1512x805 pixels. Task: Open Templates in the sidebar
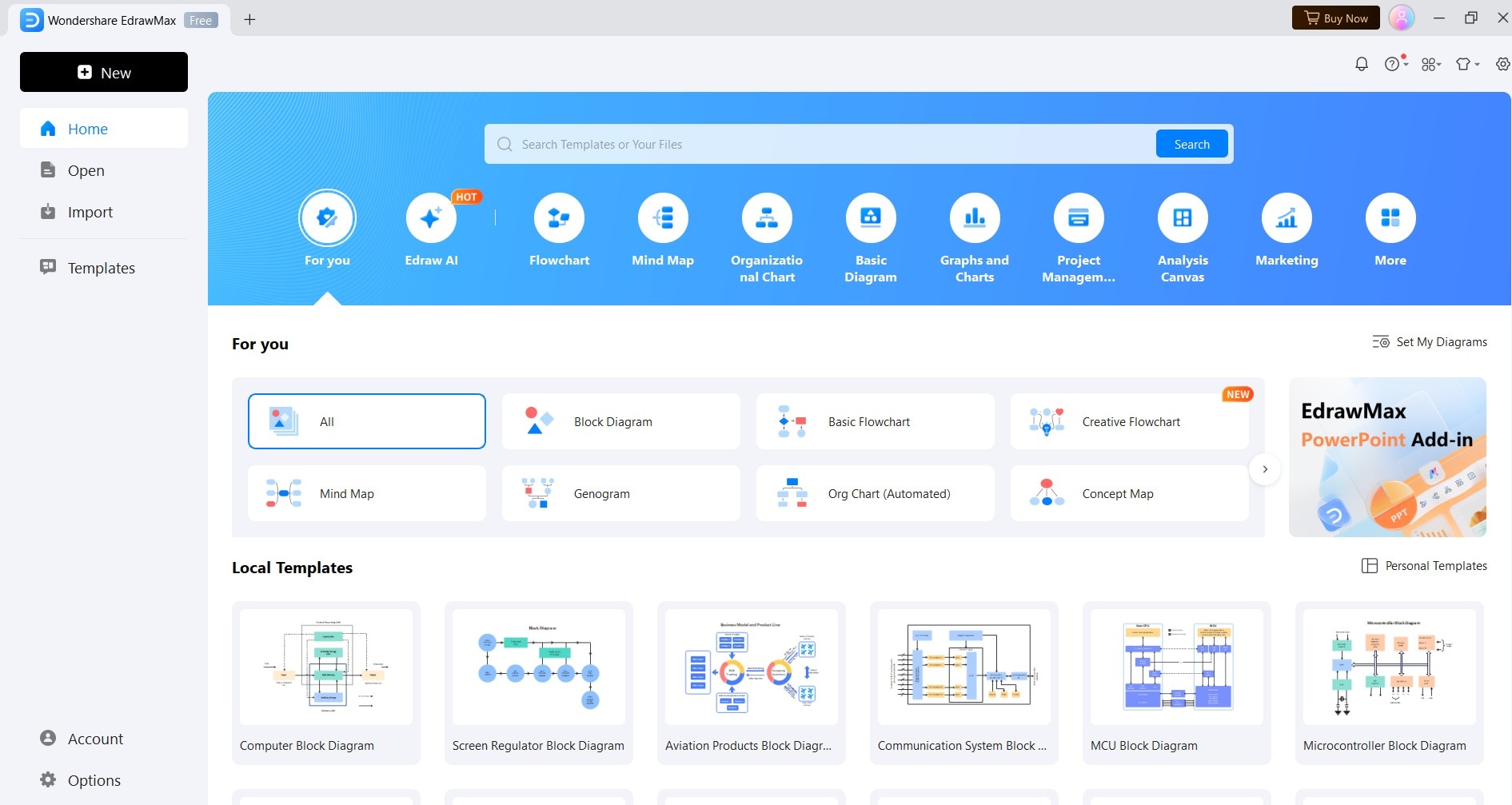pos(104,268)
